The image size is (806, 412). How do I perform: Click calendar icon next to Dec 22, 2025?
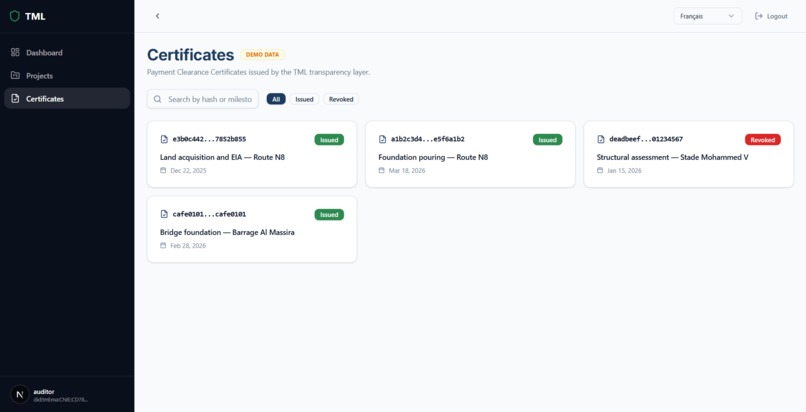163,171
